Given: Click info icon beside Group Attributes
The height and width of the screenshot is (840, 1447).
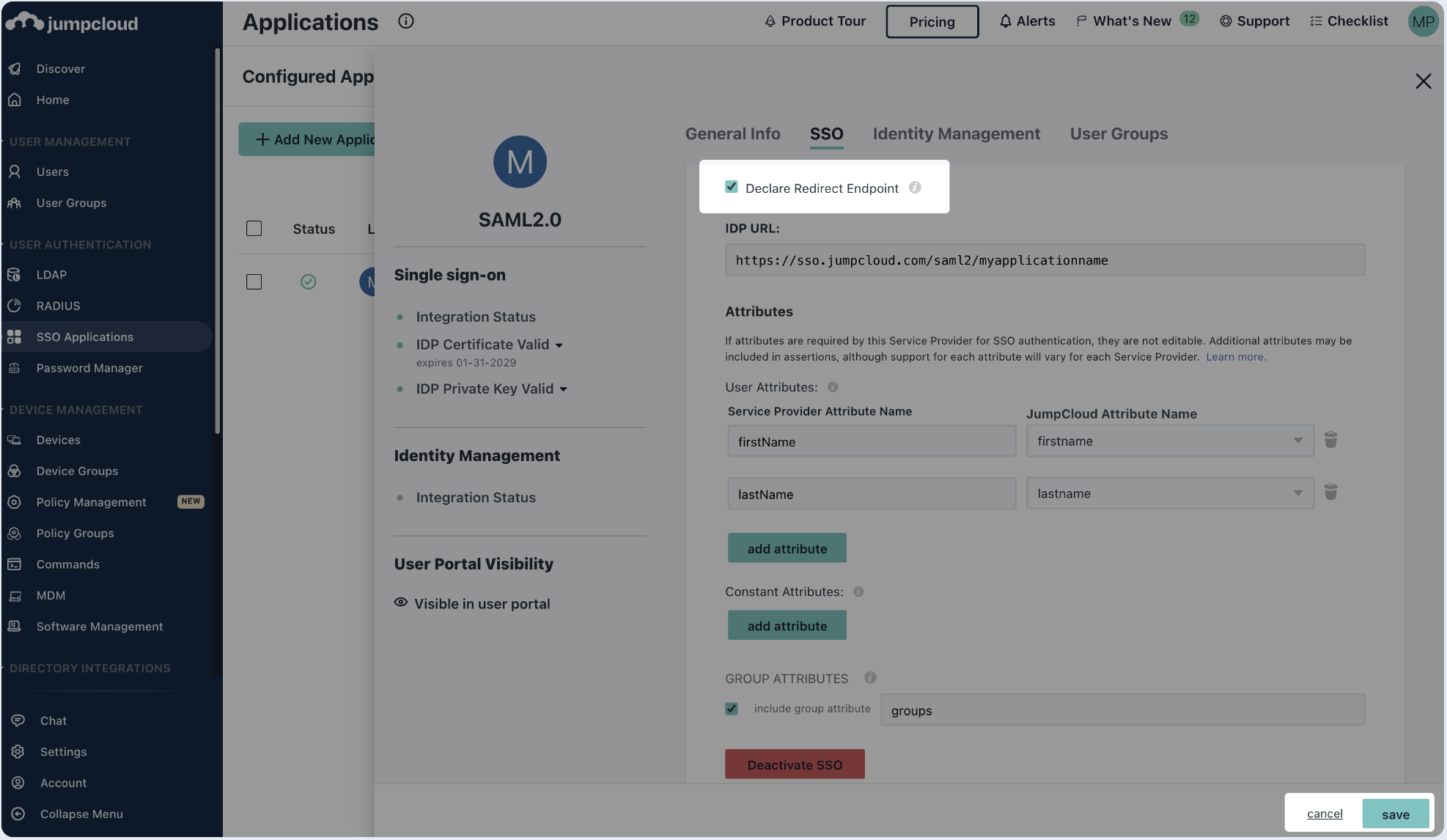Looking at the screenshot, I should pyautogui.click(x=870, y=678).
